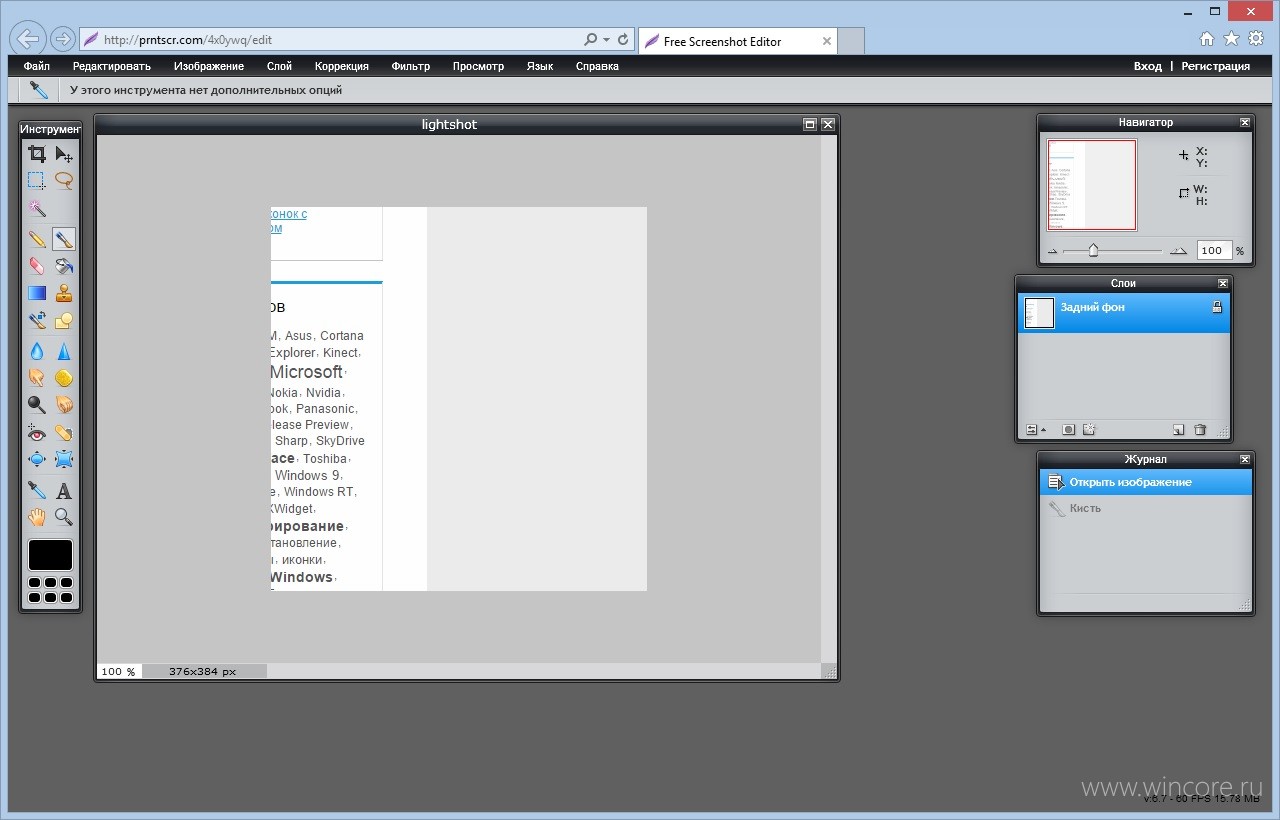Click the navigator zoom percent field
This screenshot has height=820, width=1280.
(x=1213, y=251)
